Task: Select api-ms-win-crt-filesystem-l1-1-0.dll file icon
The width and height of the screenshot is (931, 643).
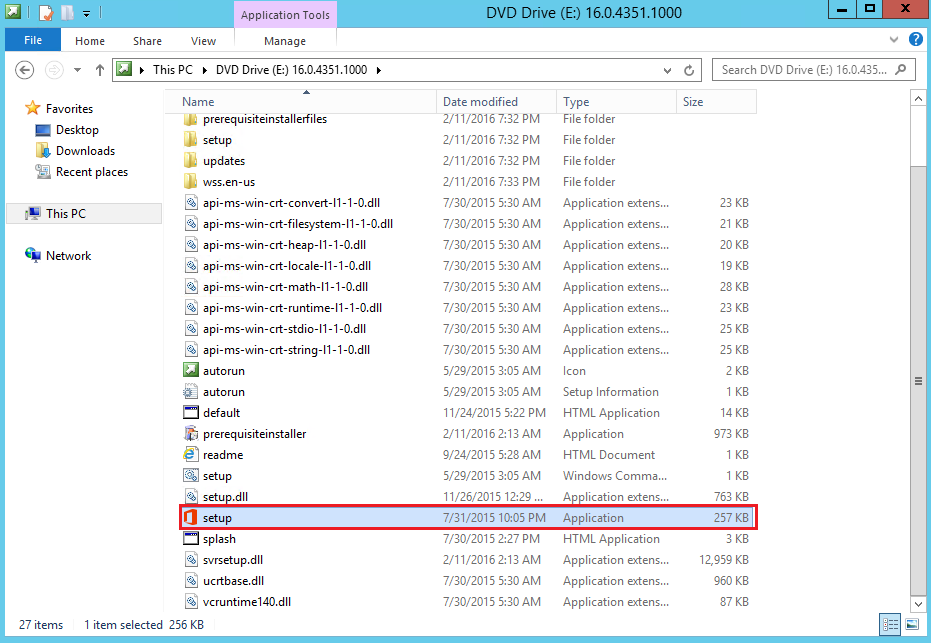Action: (x=191, y=224)
